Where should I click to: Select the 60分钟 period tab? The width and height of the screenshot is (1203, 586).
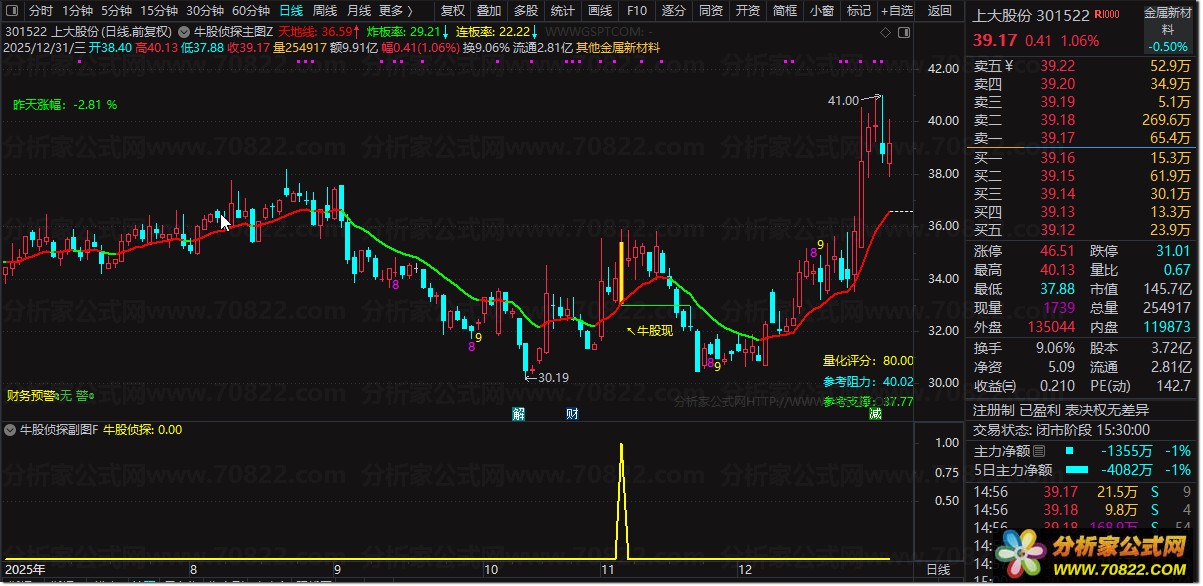click(x=251, y=11)
